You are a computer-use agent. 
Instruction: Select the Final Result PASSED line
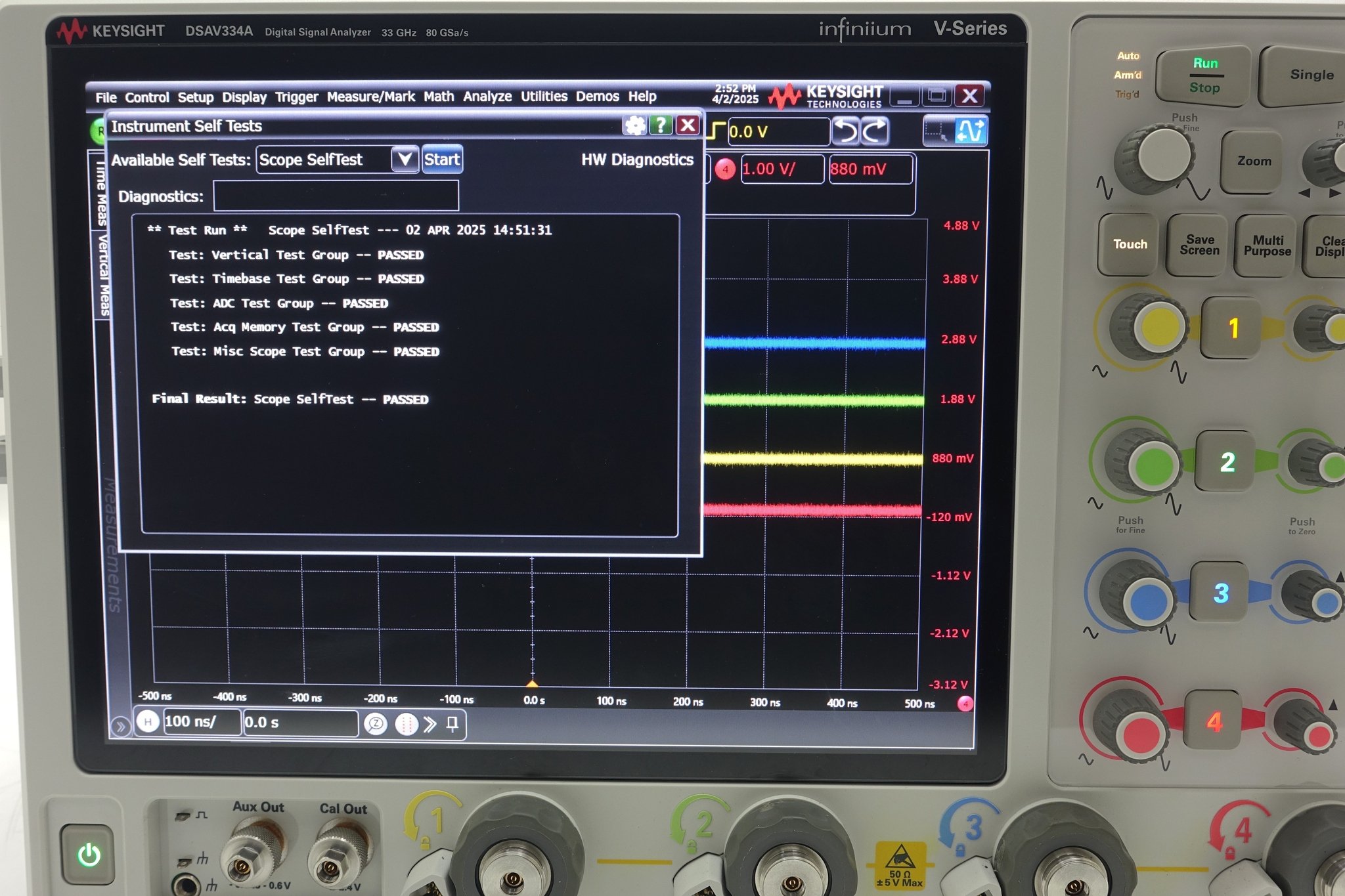290,398
